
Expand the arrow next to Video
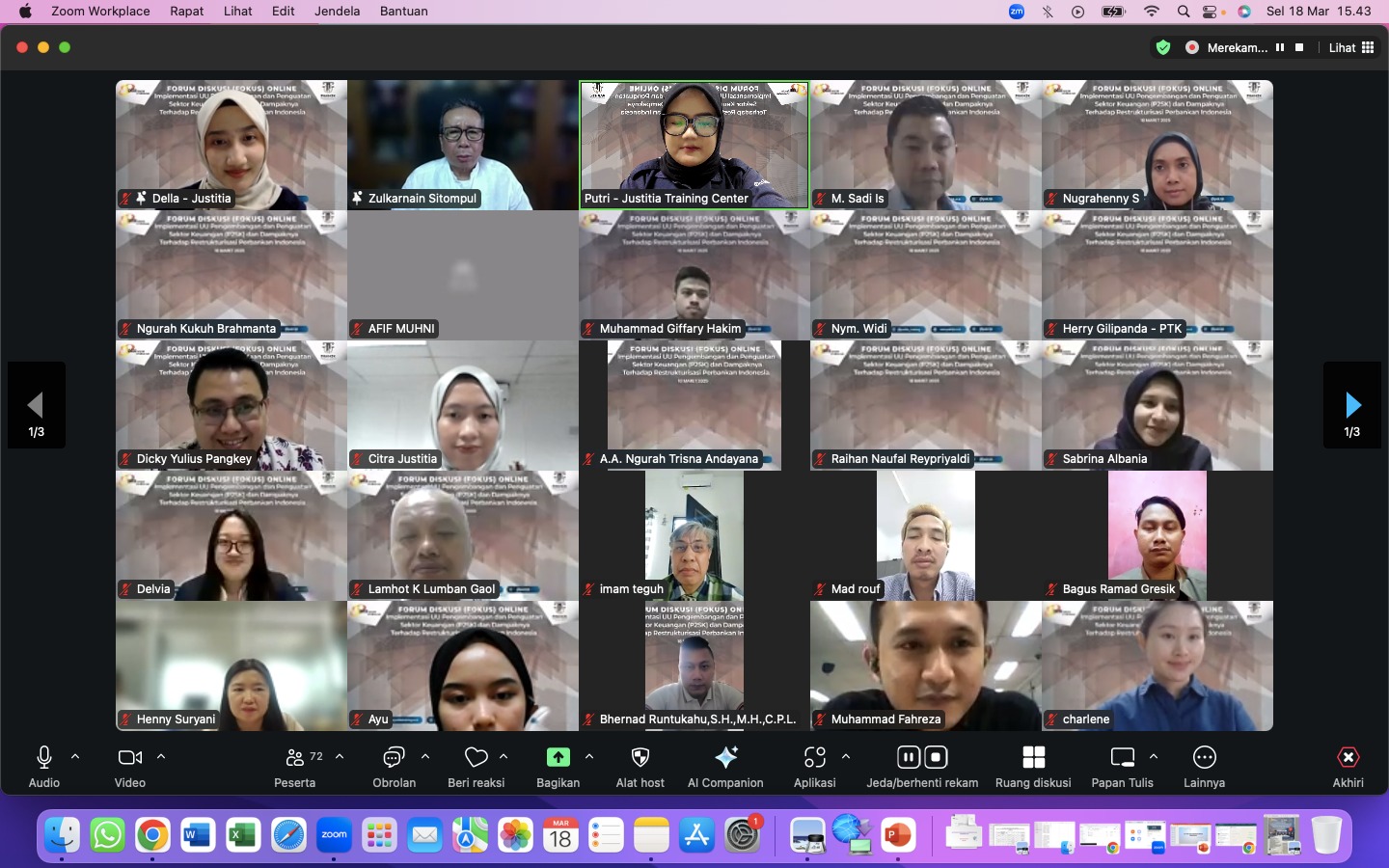(161, 757)
